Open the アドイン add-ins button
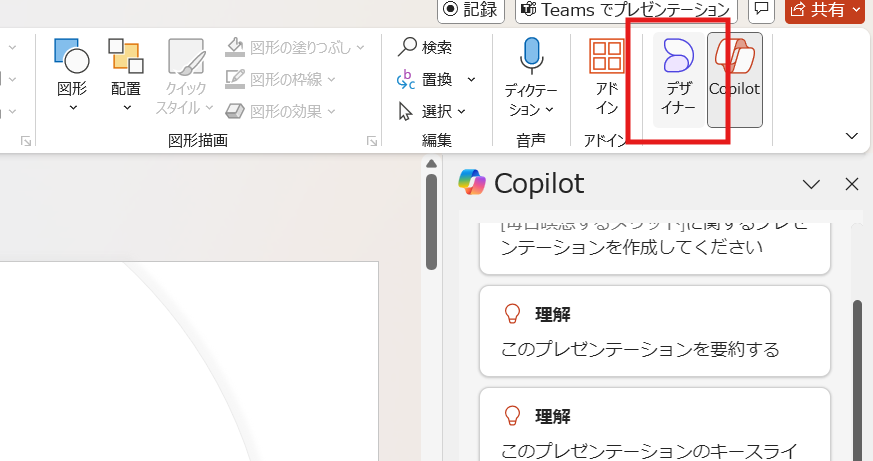Screen dimensions: 873x461 pos(607,75)
